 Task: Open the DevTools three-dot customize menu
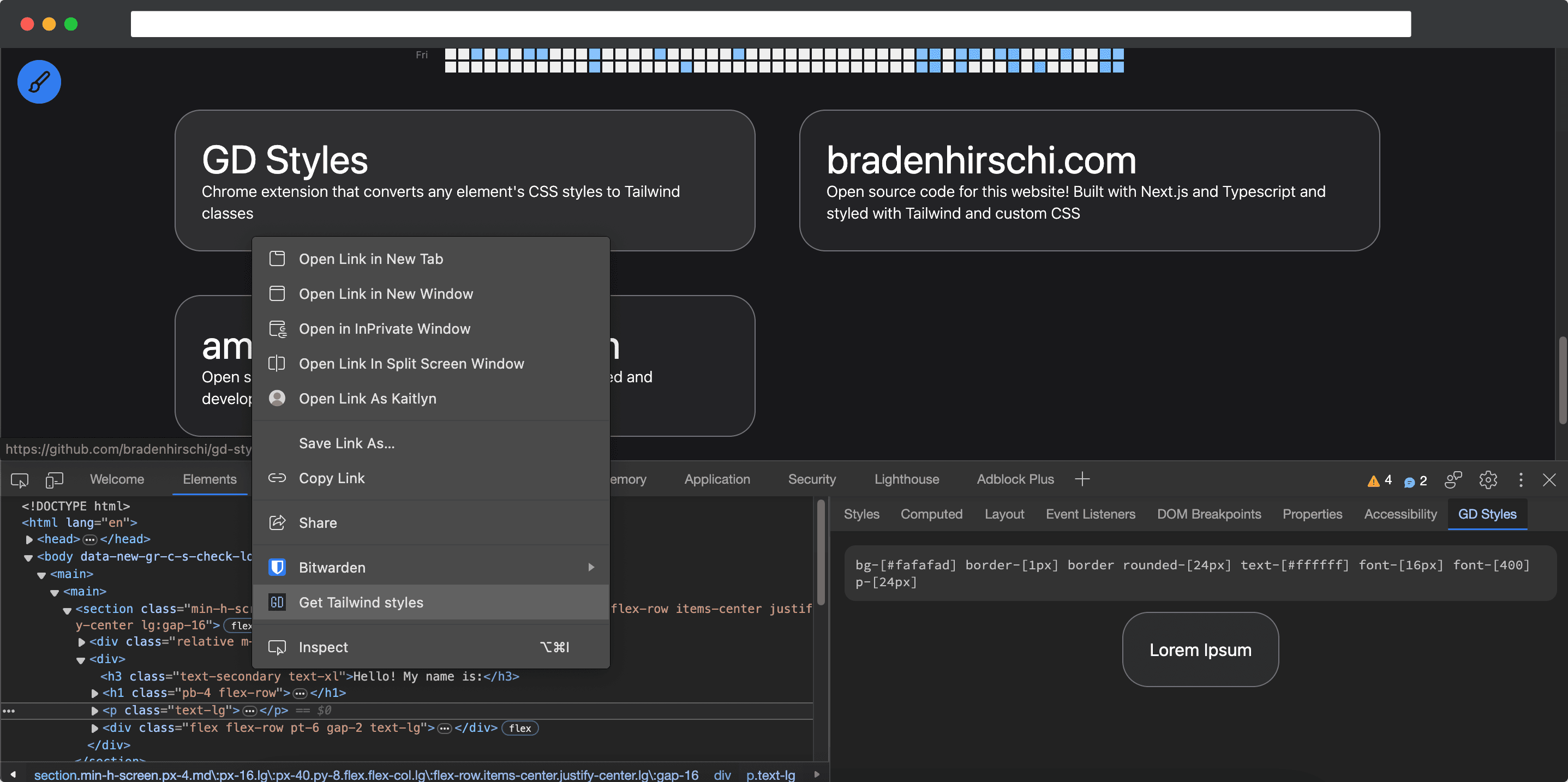click(1521, 479)
